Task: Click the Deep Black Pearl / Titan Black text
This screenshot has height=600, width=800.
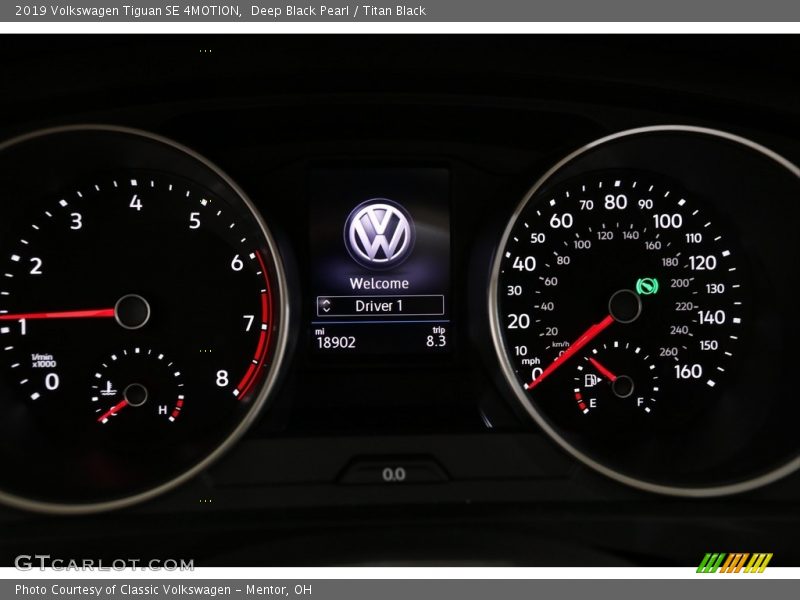Action: pyautogui.click(x=338, y=11)
